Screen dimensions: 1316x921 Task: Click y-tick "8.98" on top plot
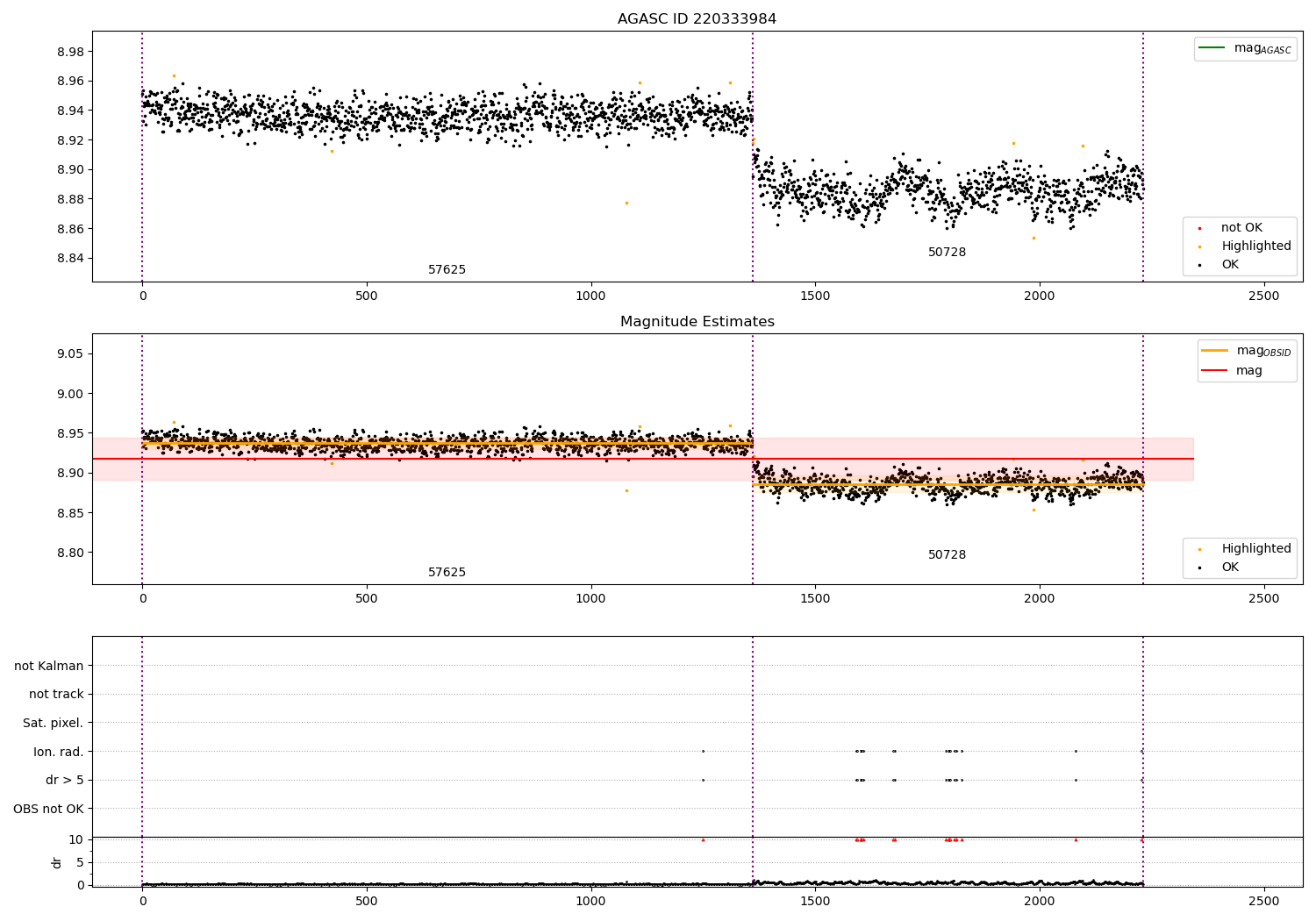(x=69, y=52)
